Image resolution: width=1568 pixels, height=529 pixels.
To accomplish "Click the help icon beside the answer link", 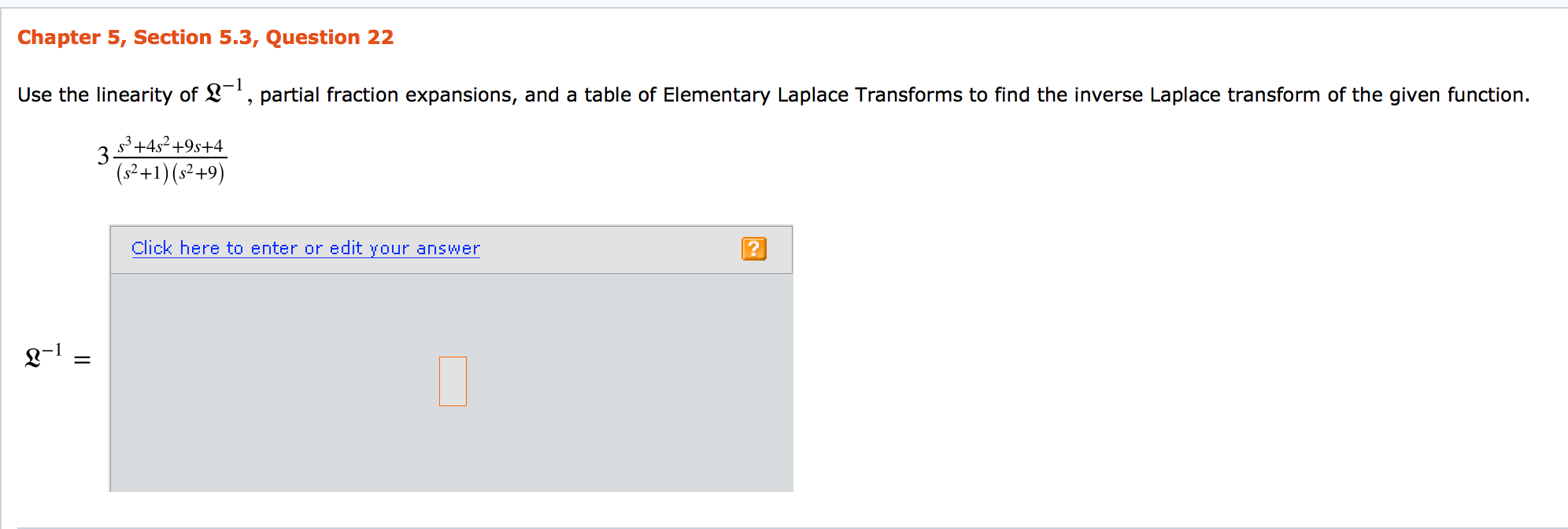I will (x=753, y=248).
